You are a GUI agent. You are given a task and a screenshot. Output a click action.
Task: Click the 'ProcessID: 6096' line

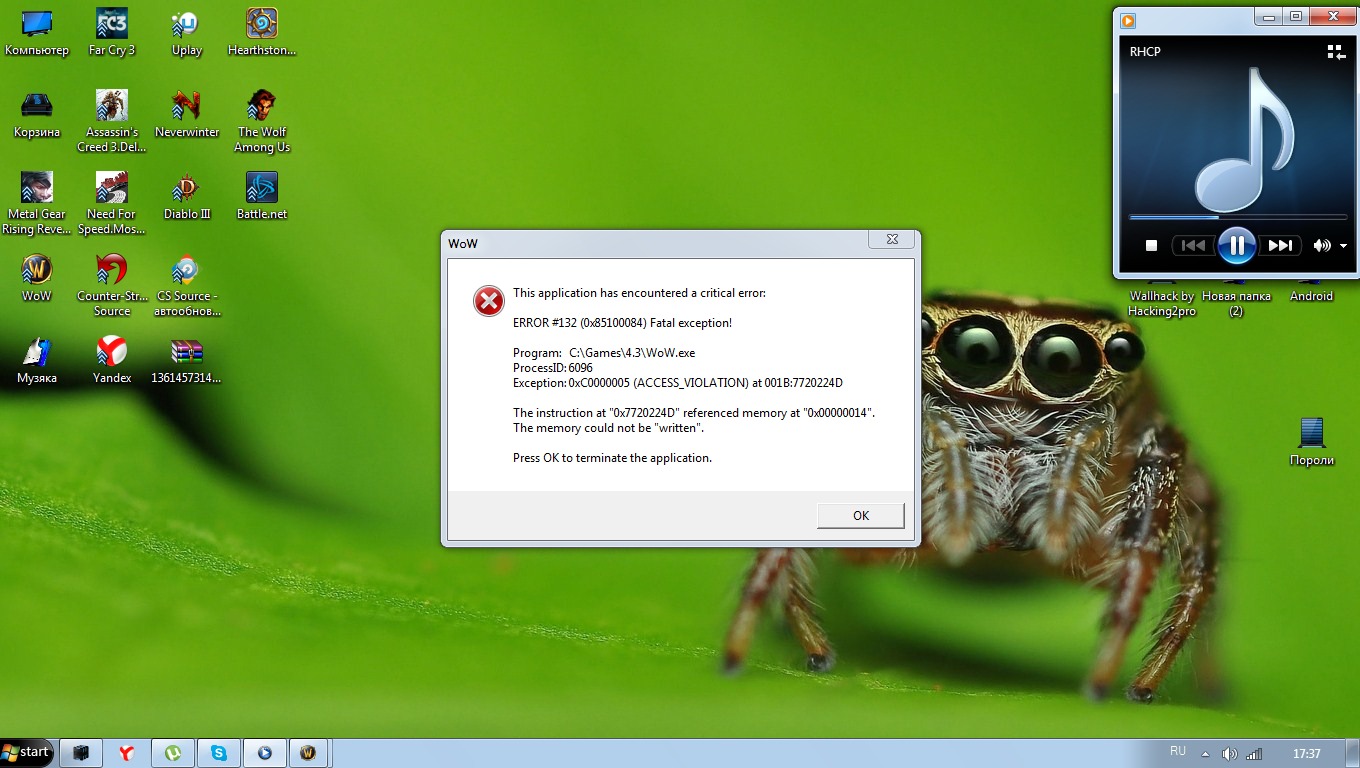(x=552, y=368)
